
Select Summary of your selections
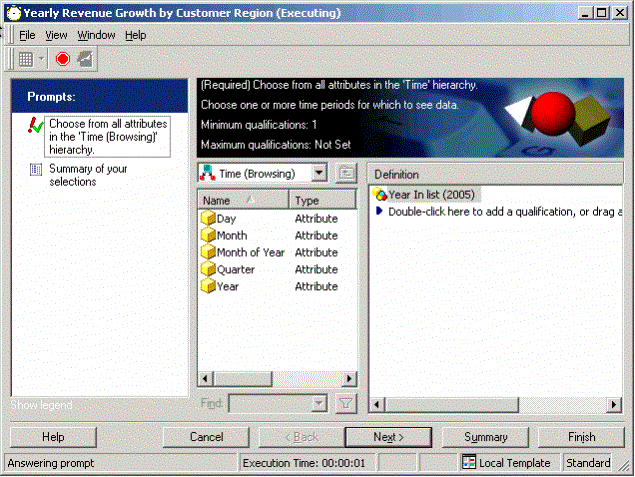pos(88,175)
